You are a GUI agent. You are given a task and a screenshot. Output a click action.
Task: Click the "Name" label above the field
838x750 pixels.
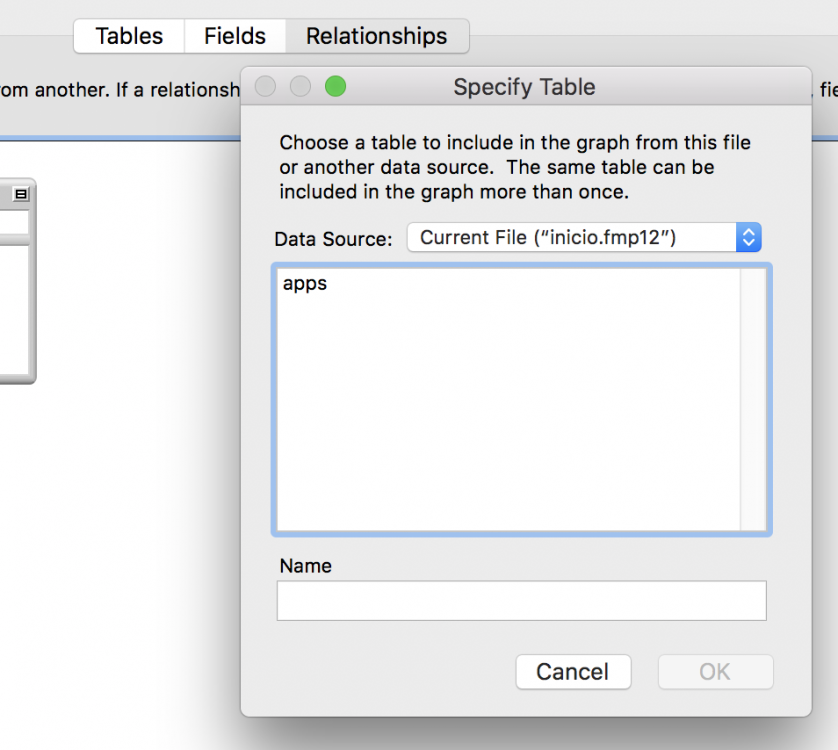click(x=305, y=566)
